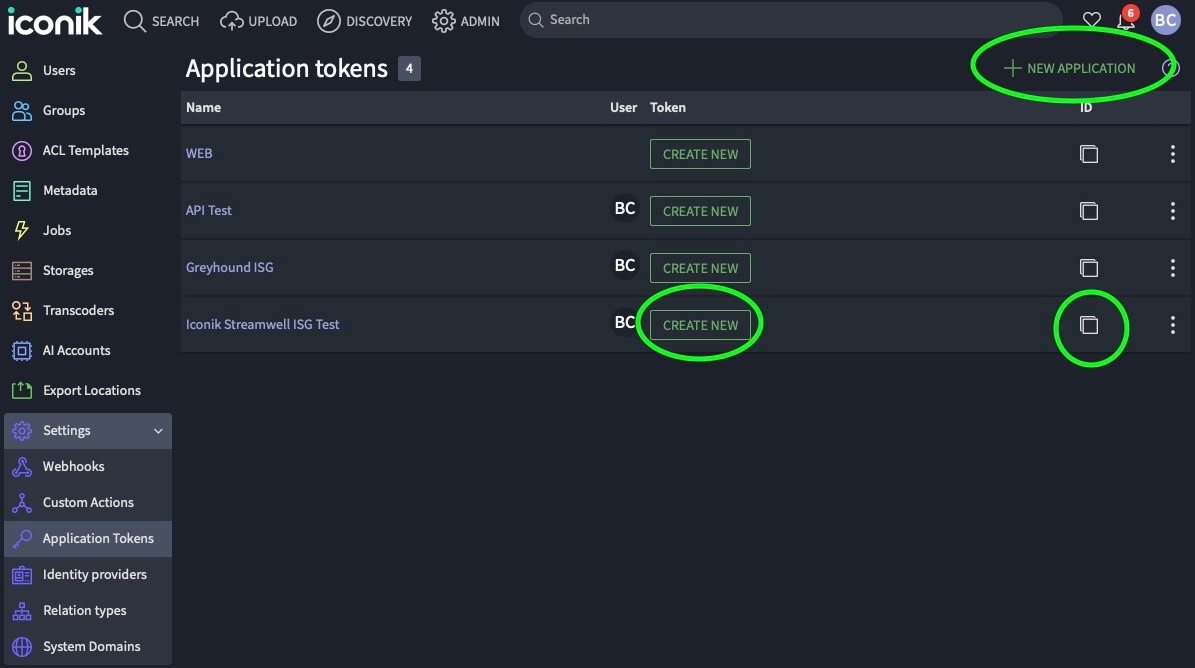Select Storages in the sidebar
This screenshot has width=1195, height=668.
click(68, 271)
